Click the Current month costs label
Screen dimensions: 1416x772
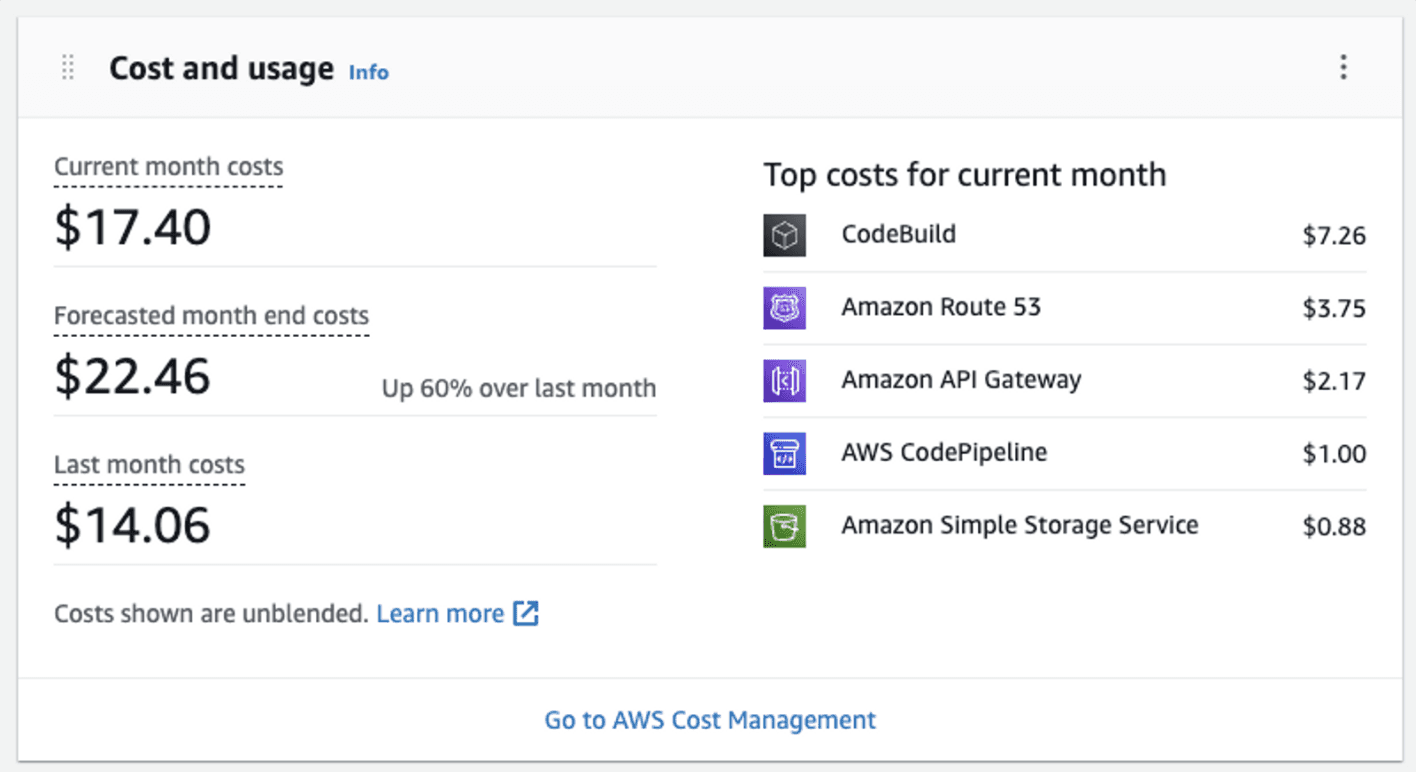pos(168,167)
